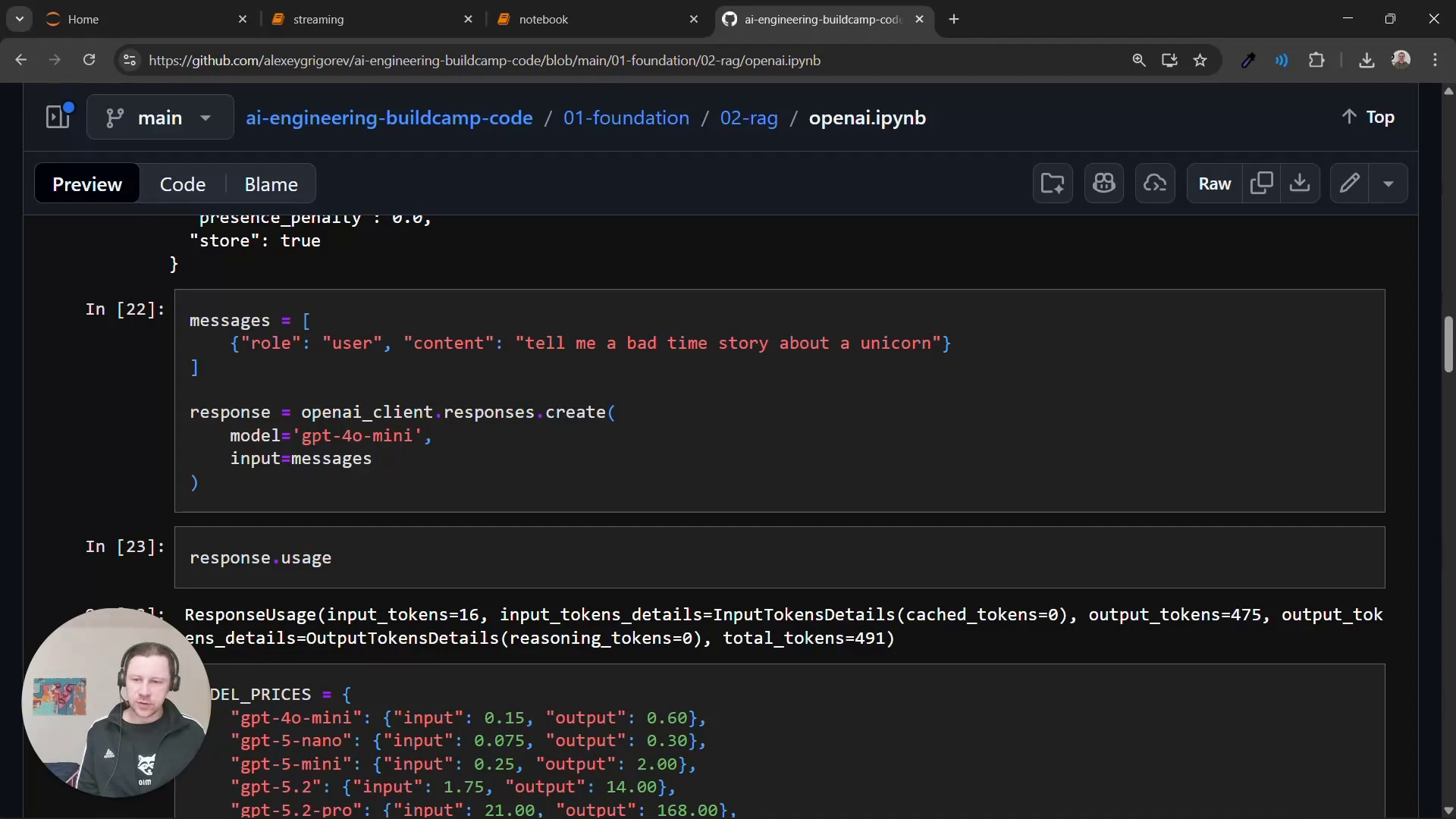Screen dimensions: 1456x819
Task: Expand the file tree side panel
Action: (x=58, y=117)
